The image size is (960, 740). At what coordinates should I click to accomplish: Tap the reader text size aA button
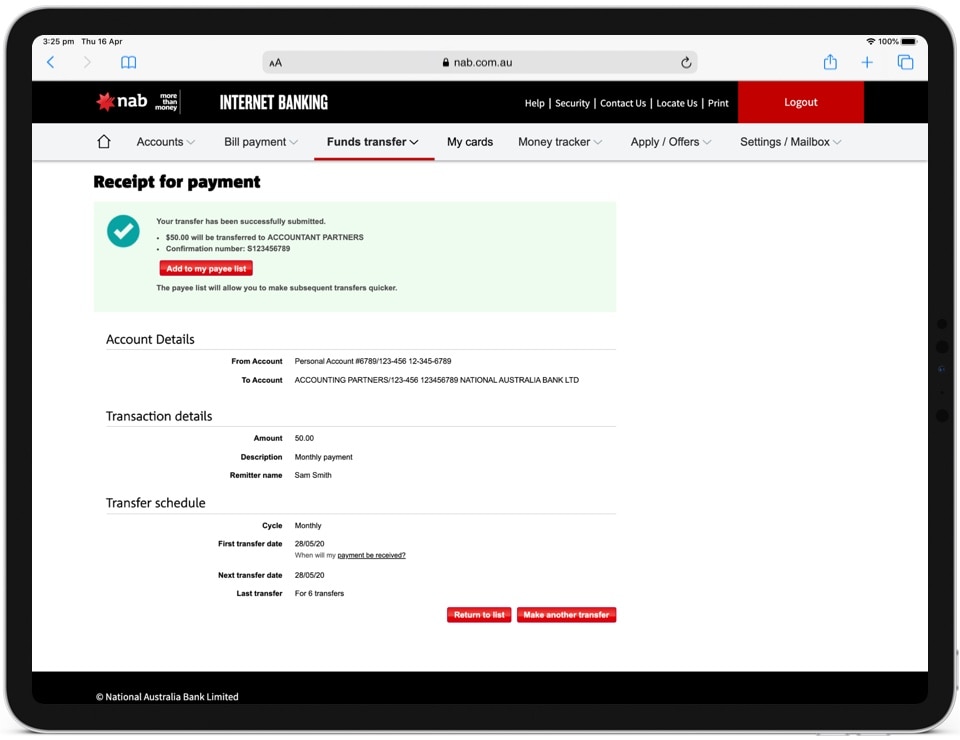(275, 62)
